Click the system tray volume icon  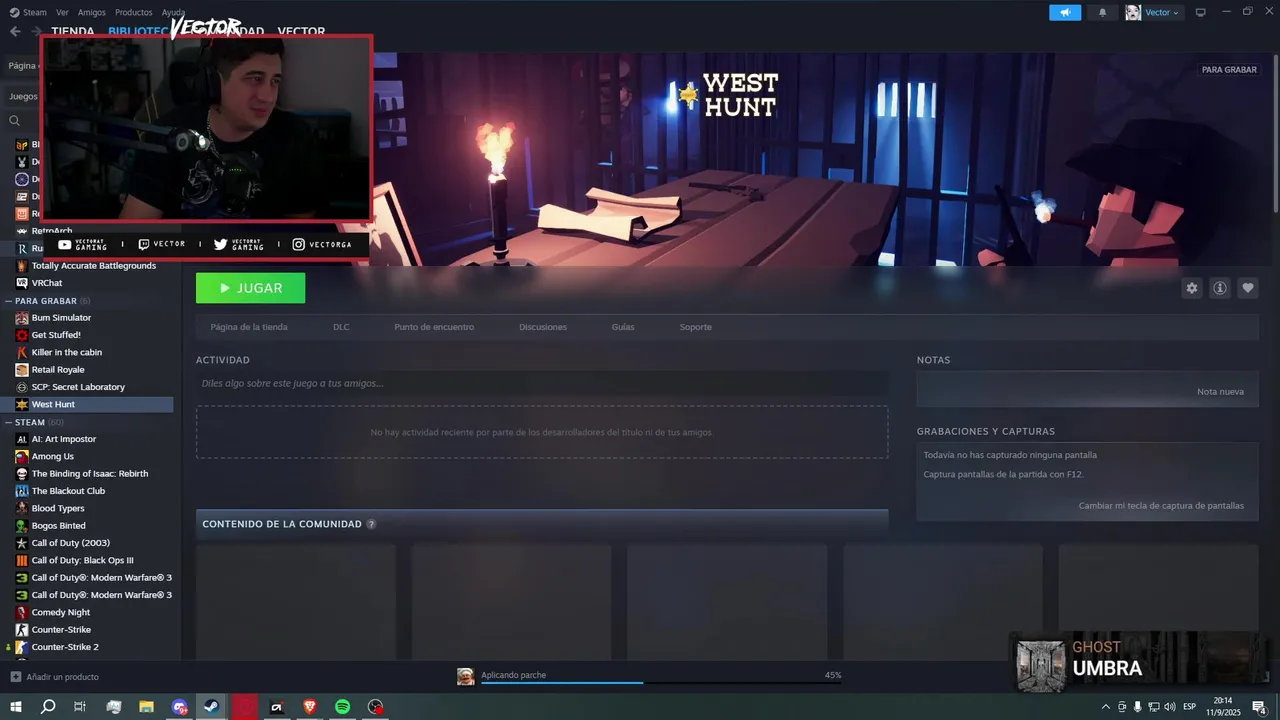(1170, 707)
